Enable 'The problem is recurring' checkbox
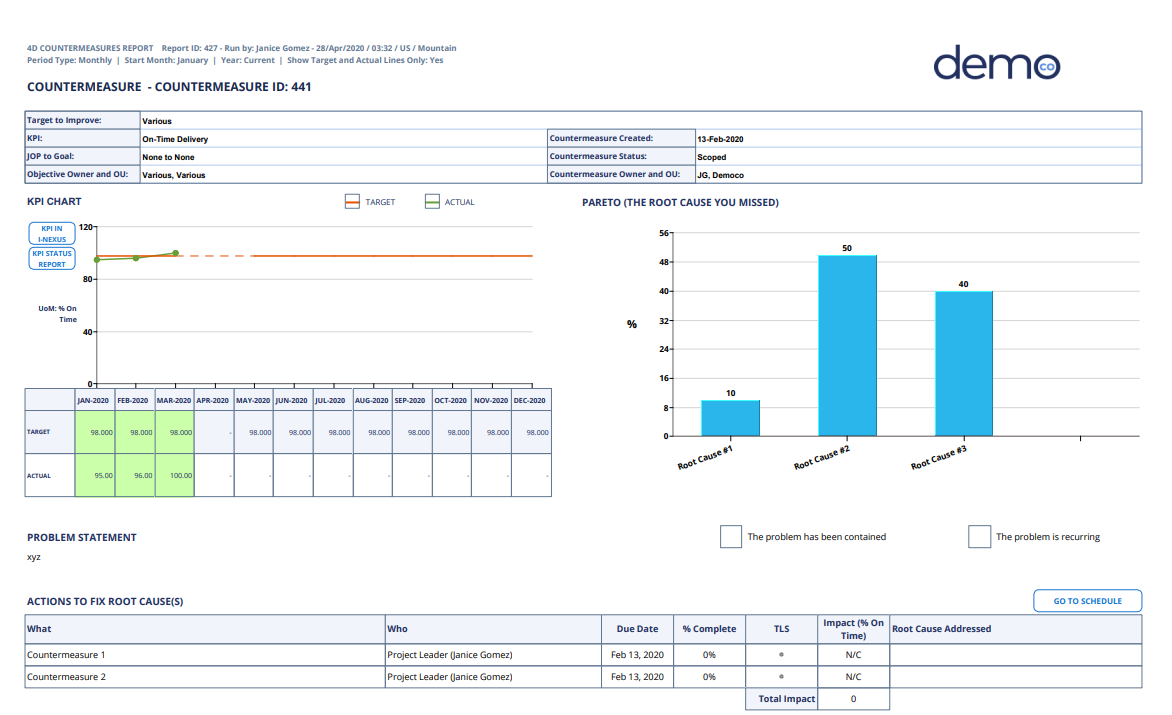The height and width of the screenshot is (715, 1172). [979, 536]
